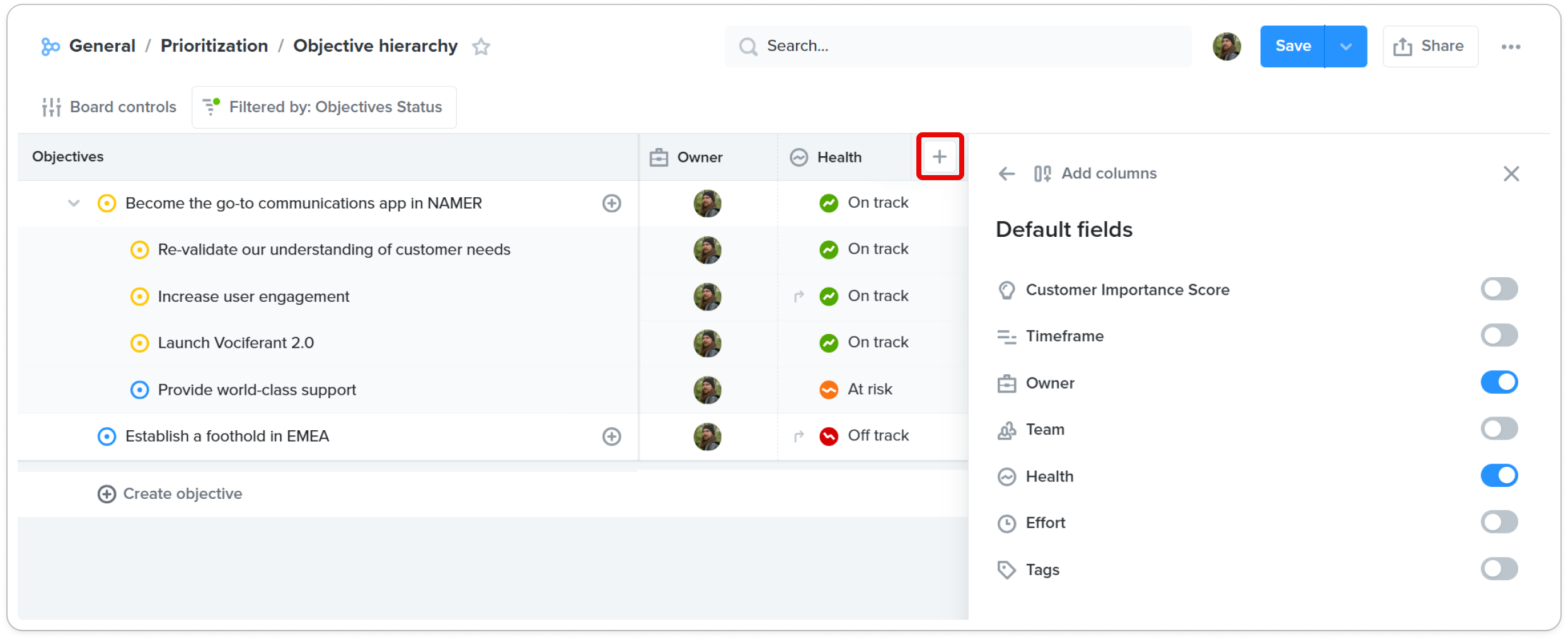This screenshot has height=640, width=1568.
Task: Open the Filtered by: Objectives Status filter
Action: click(324, 107)
